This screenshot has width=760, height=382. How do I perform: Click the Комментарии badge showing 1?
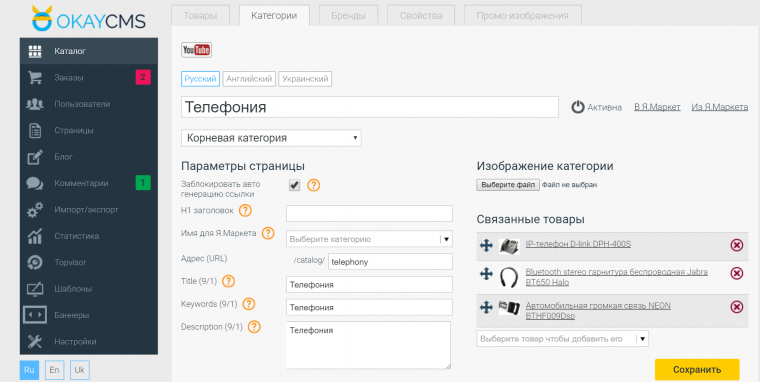143,183
